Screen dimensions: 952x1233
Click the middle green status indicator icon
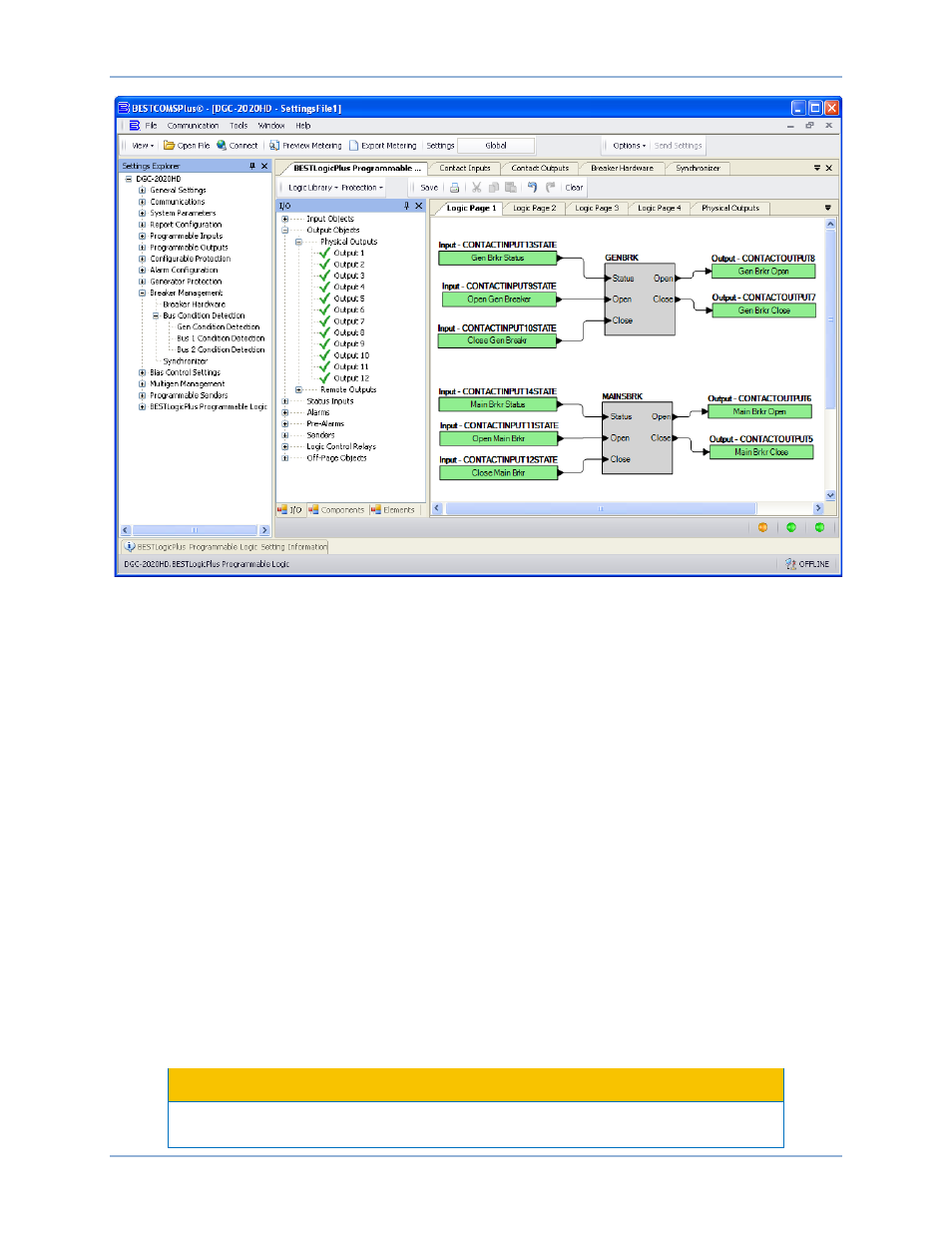click(791, 527)
